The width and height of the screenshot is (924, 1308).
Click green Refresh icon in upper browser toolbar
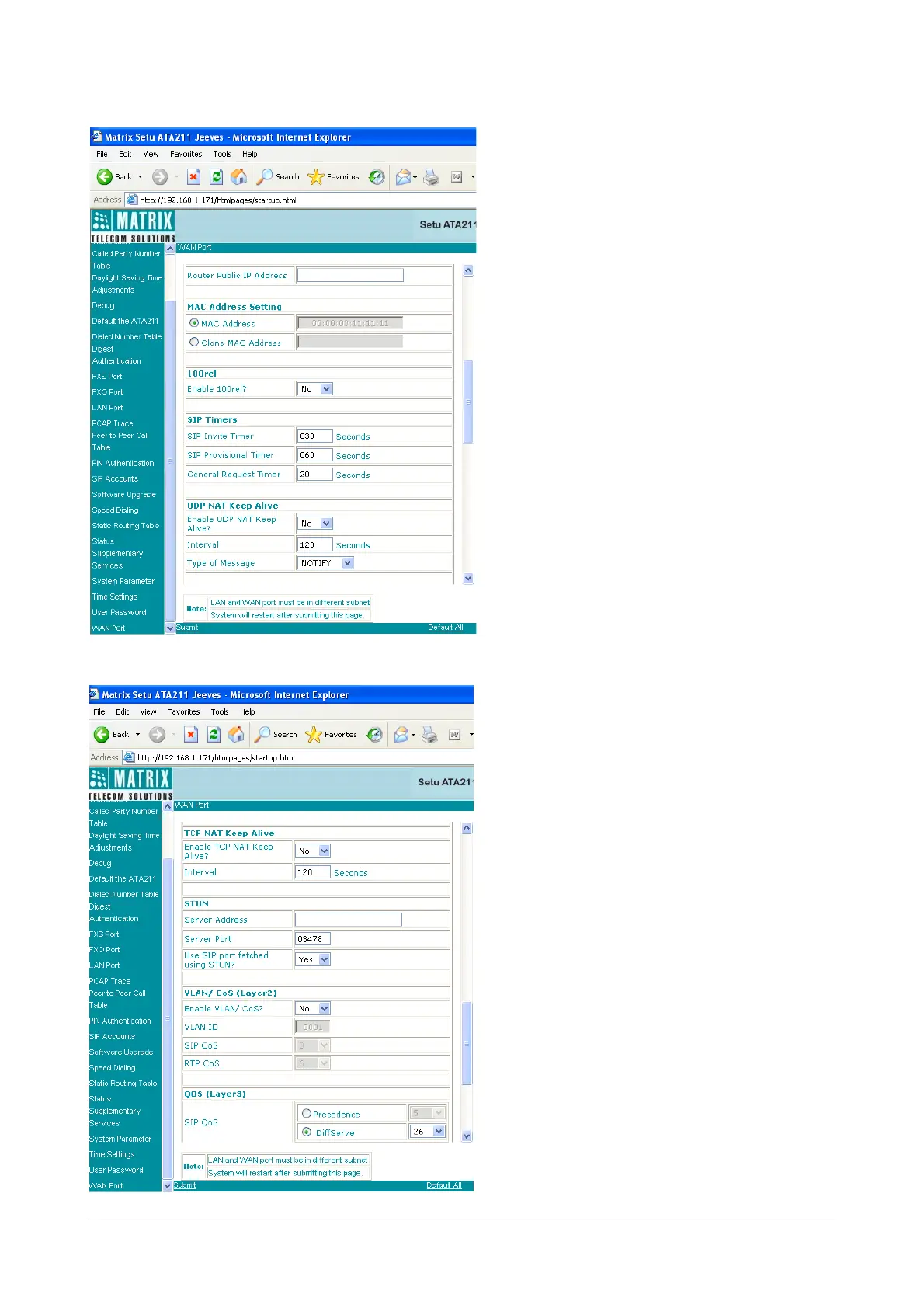[216, 177]
